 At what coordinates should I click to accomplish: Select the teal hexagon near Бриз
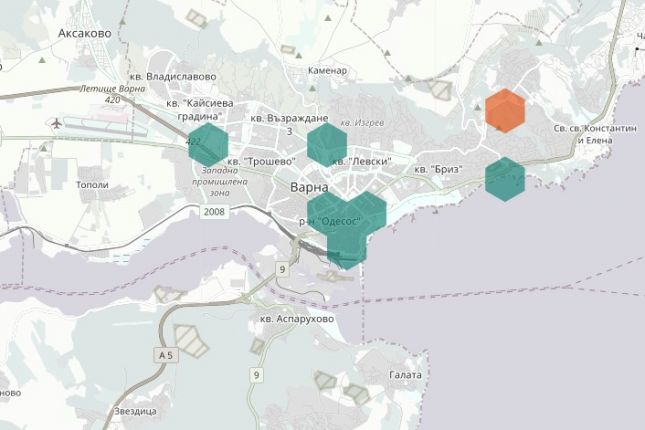(x=505, y=179)
